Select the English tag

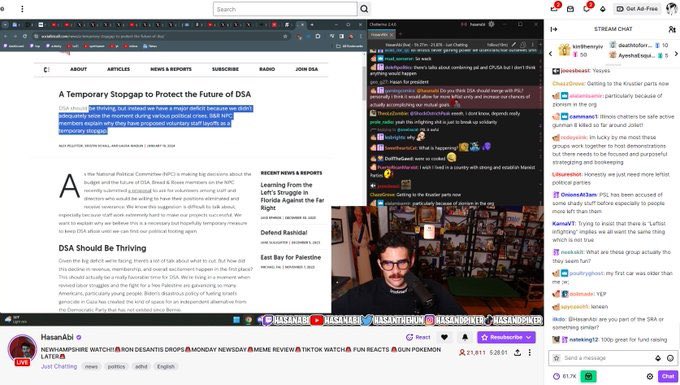166,366
